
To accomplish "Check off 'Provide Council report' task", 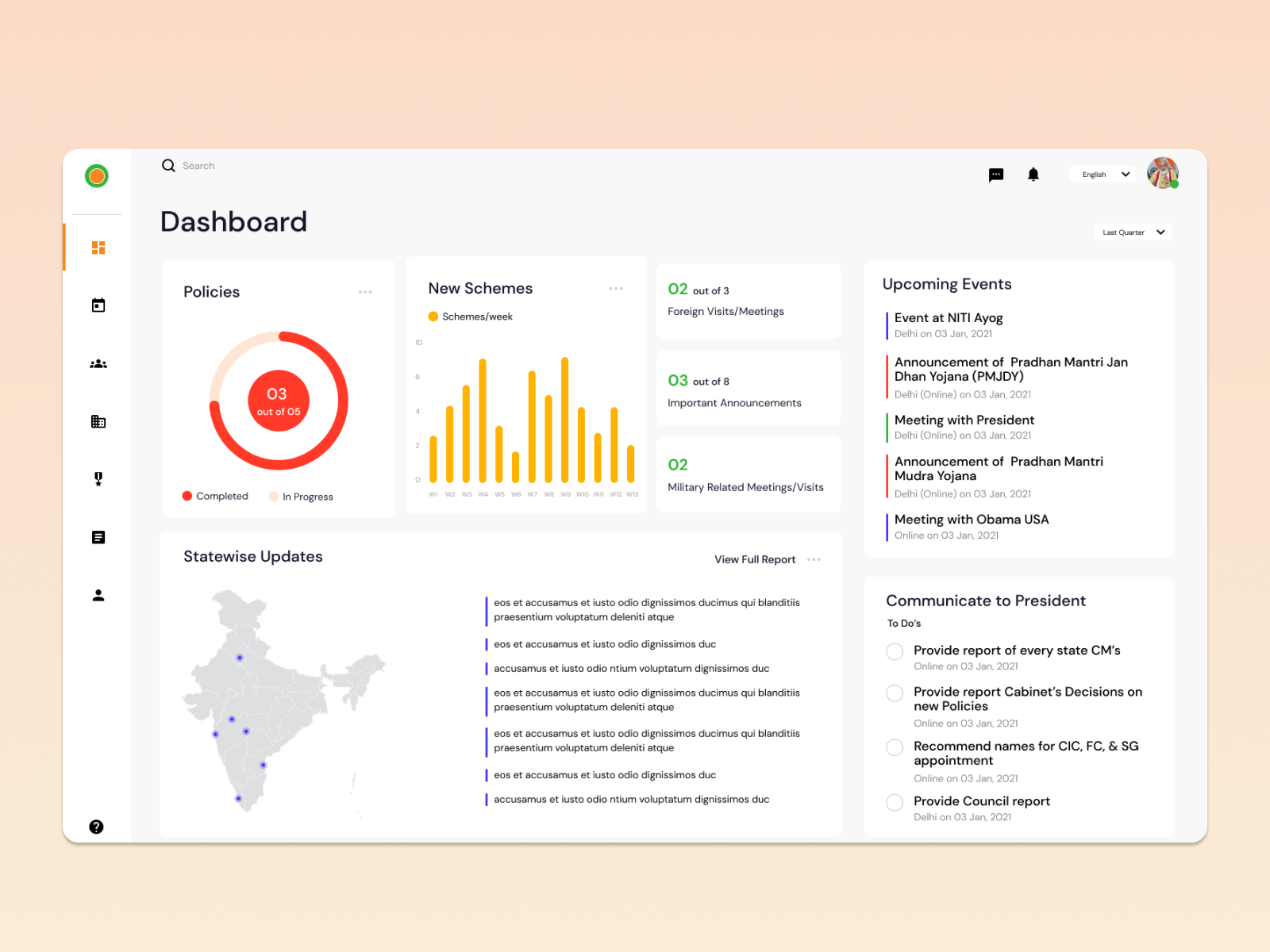I will click(x=895, y=803).
